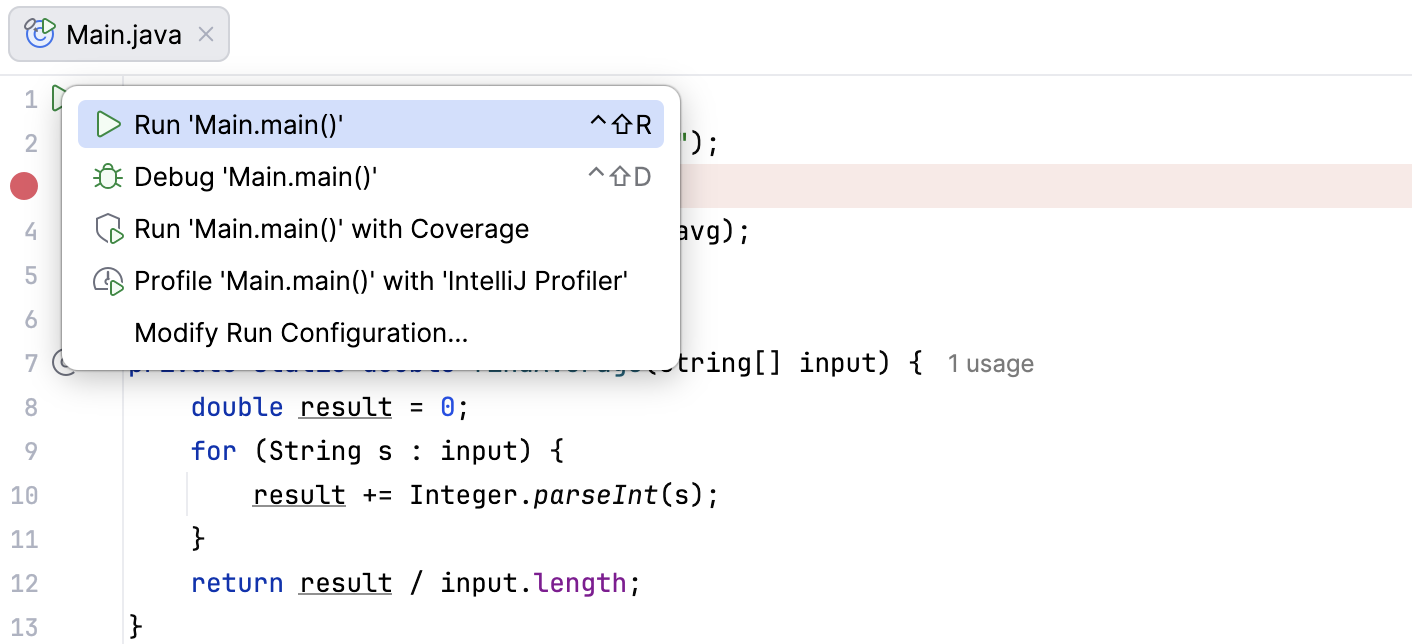Screen dimensions: 1412x644
Task: Click the underlined 'result' variable on line 8
Action: pyautogui.click(x=345, y=407)
